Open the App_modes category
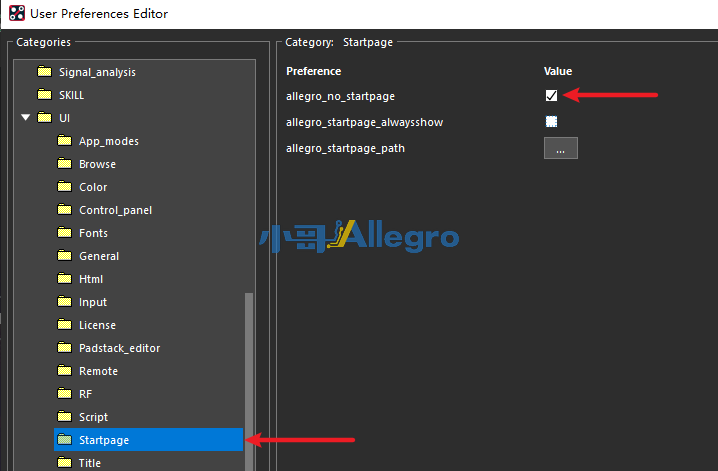Screen dimensions: 718x471 tap(109, 141)
